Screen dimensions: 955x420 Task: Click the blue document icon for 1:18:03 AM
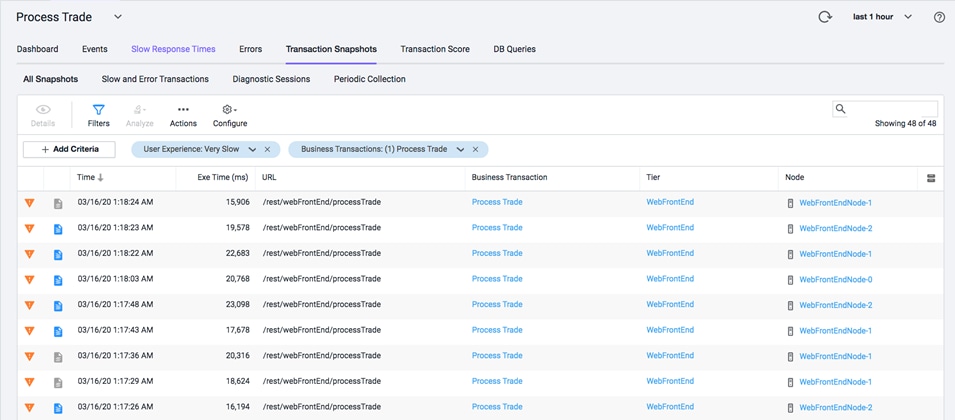coord(58,280)
